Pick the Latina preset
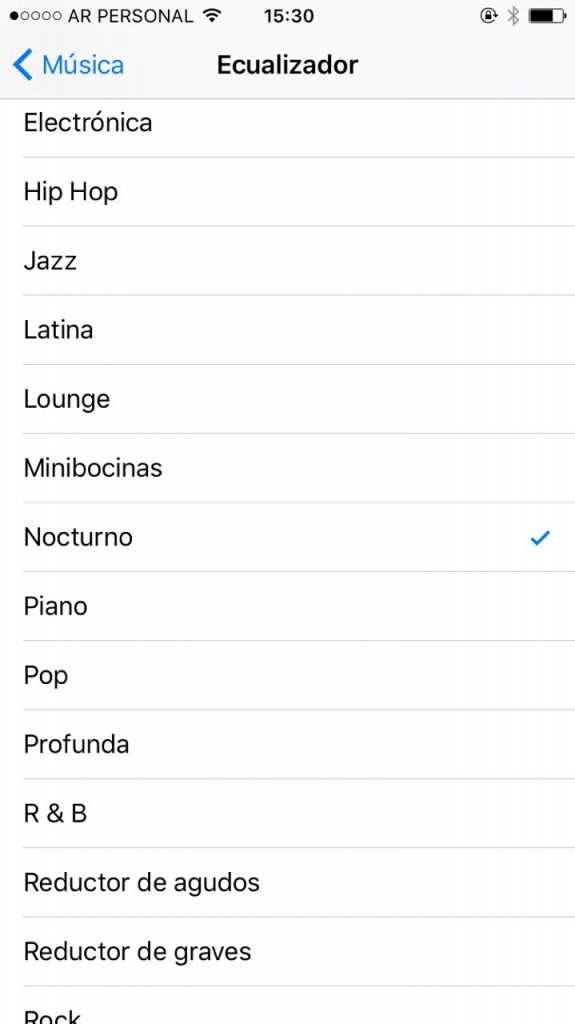Image resolution: width=575 pixels, height=1024 pixels. [x=288, y=330]
